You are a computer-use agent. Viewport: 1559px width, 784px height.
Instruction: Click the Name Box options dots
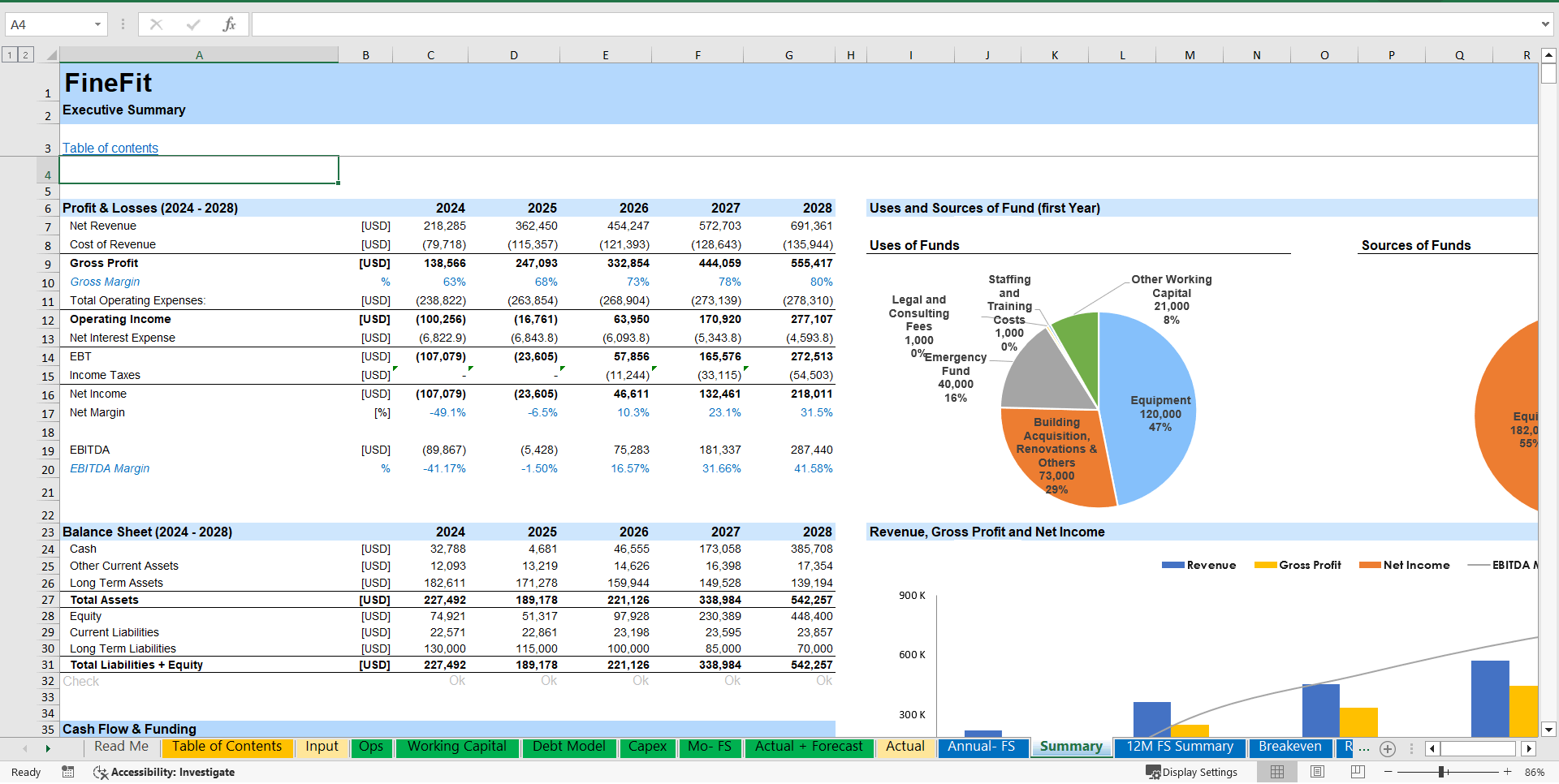click(123, 24)
